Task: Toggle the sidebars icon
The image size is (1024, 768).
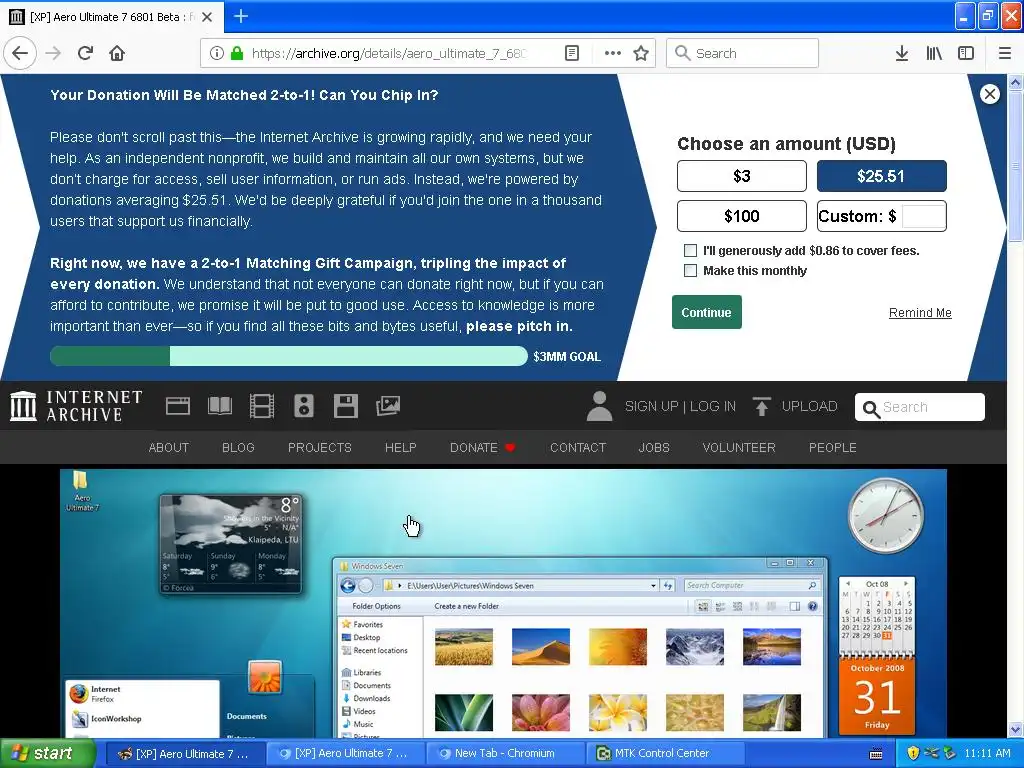Action: pyautogui.click(x=966, y=53)
